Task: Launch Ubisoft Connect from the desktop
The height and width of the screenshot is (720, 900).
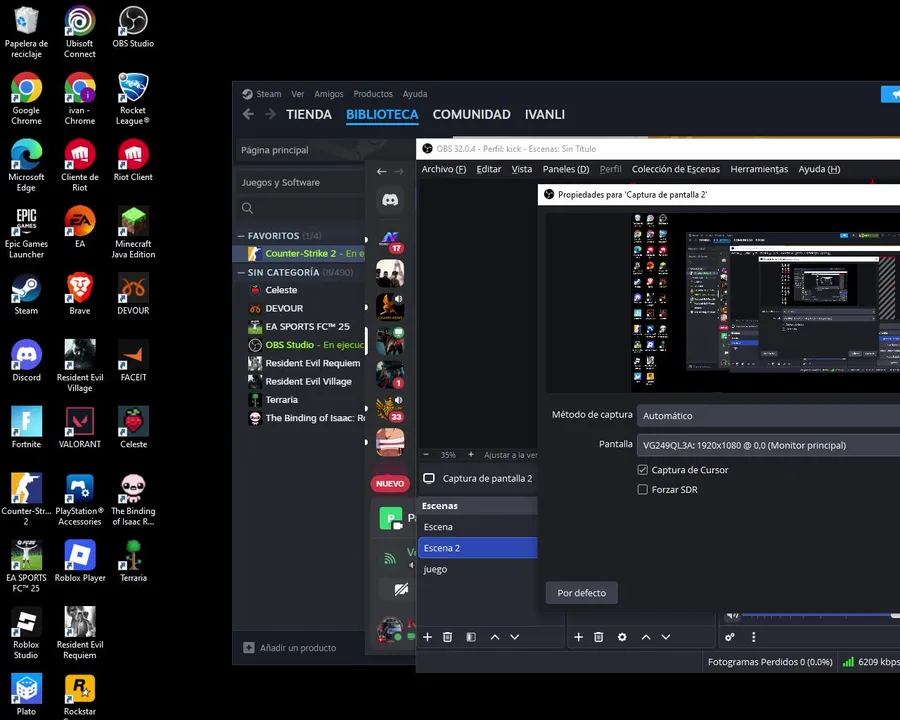Action: click(x=80, y=32)
